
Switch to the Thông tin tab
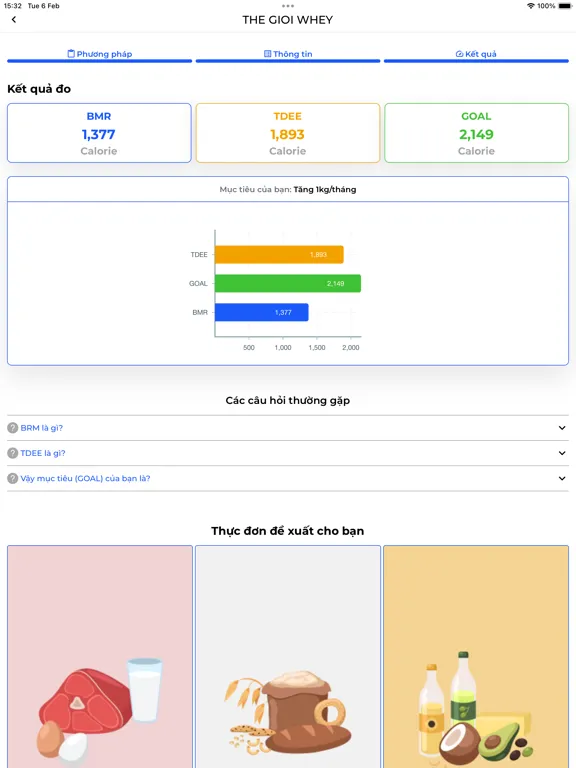tap(288, 54)
